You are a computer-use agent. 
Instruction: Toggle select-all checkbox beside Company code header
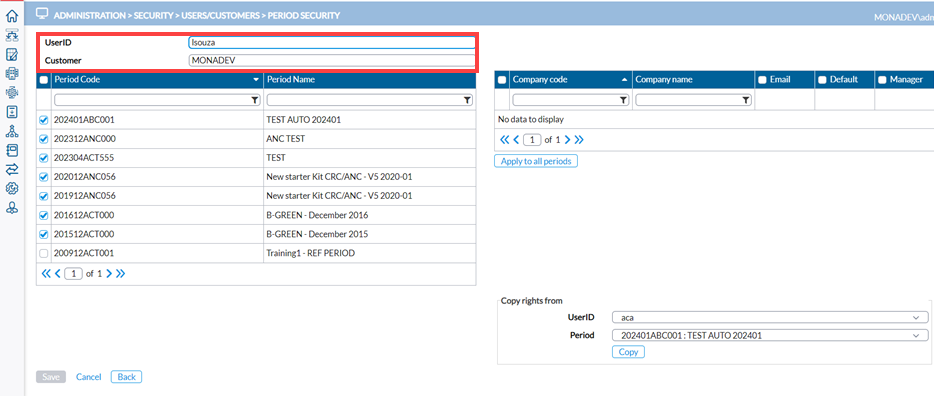click(x=502, y=80)
